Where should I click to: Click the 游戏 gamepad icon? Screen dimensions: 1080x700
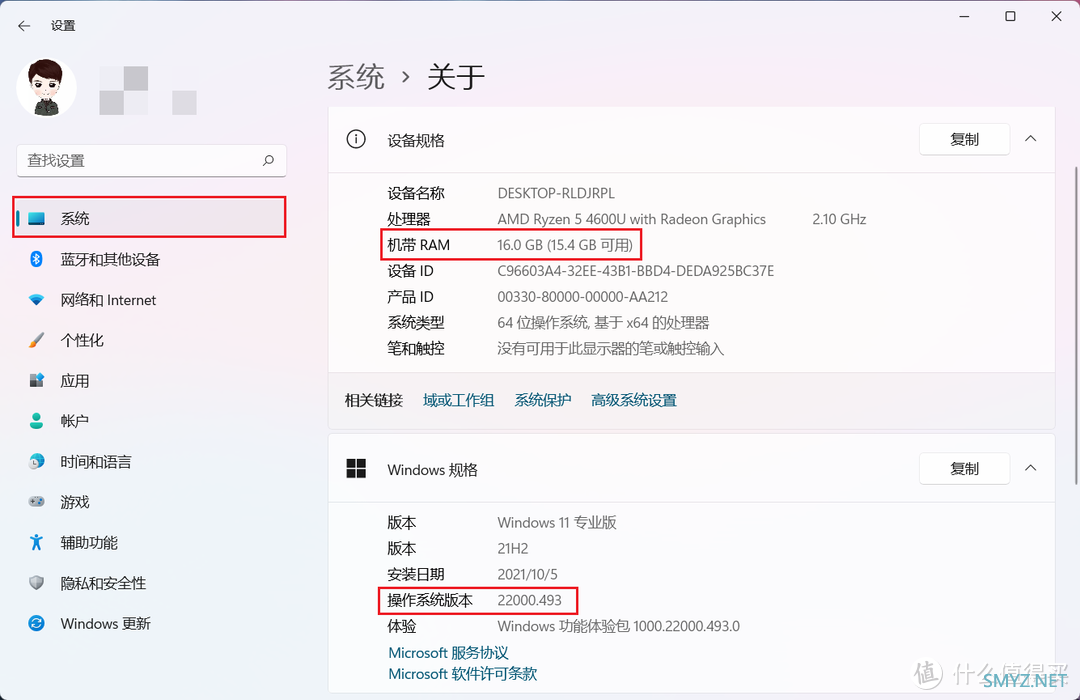tap(37, 502)
